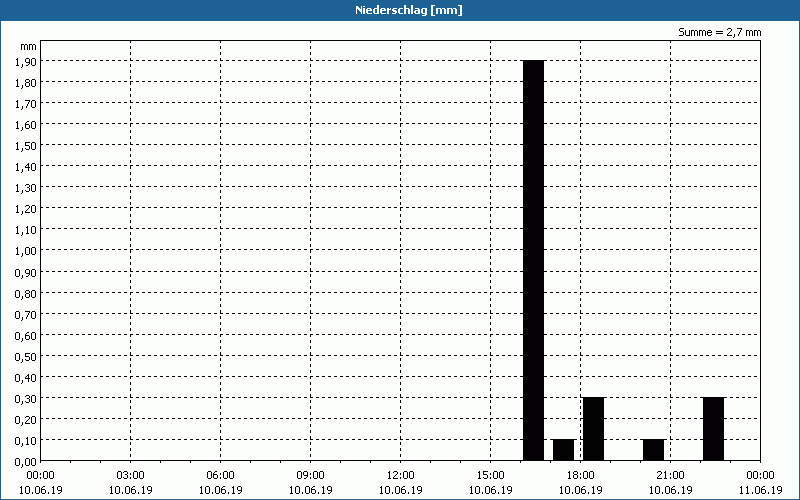Click the 12:00 time label
This screenshot has height=500, width=800.
pyautogui.click(x=401, y=475)
